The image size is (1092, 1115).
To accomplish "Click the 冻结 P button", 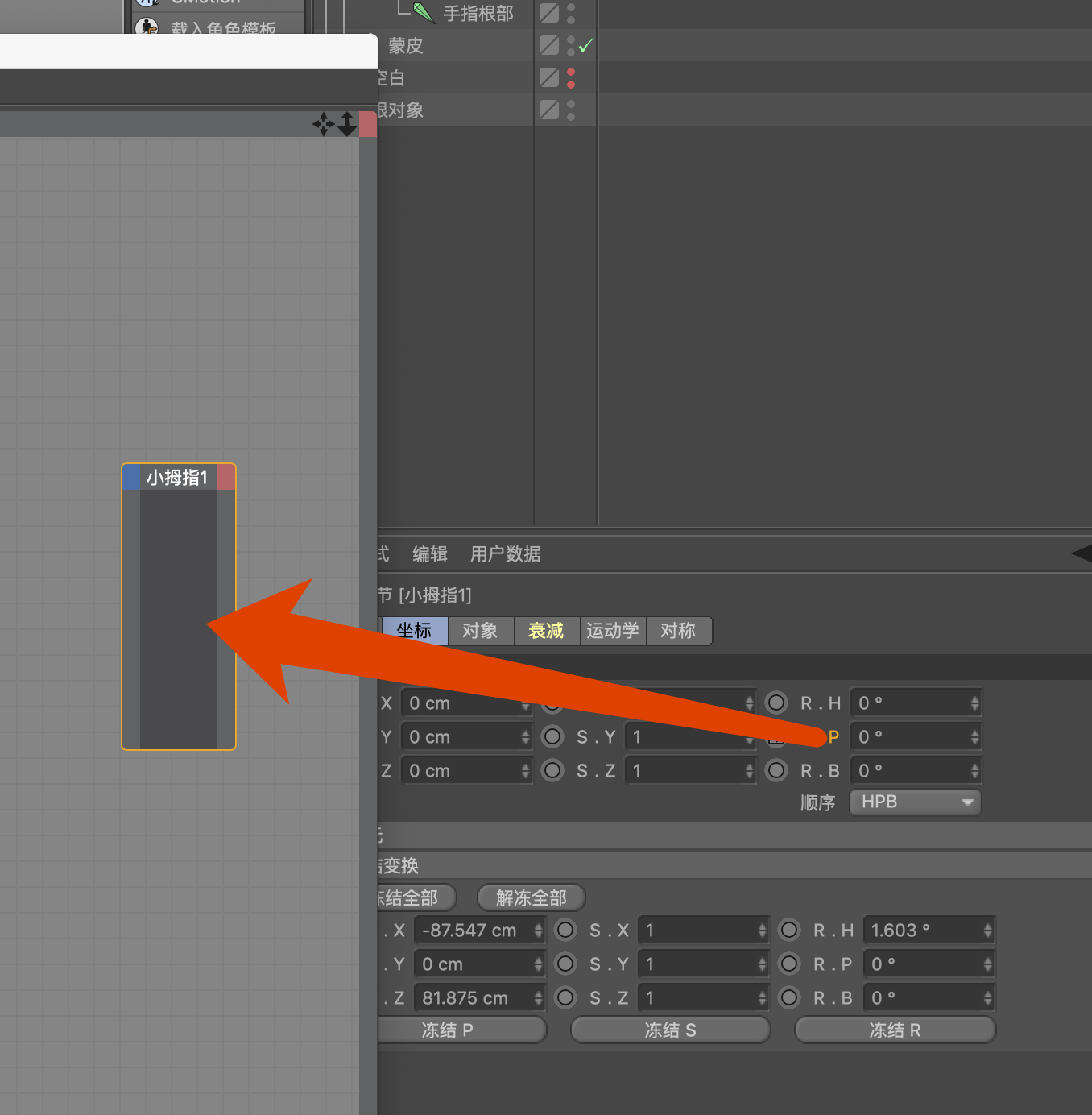I will click(461, 1030).
